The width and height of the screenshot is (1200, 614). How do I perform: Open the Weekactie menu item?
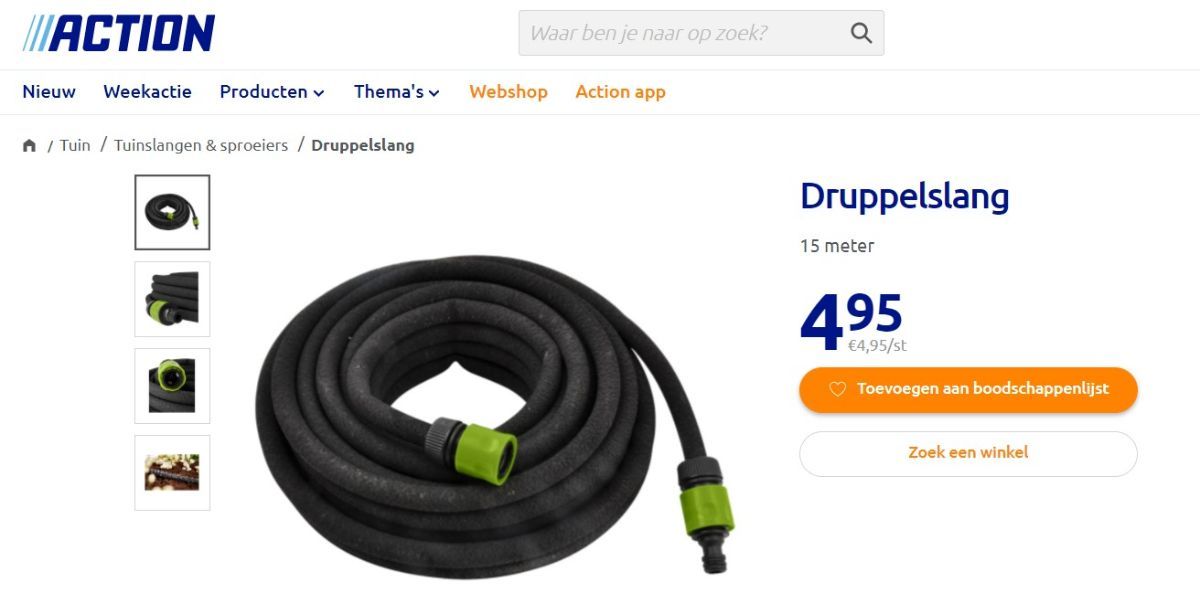click(x=147, y=92)
